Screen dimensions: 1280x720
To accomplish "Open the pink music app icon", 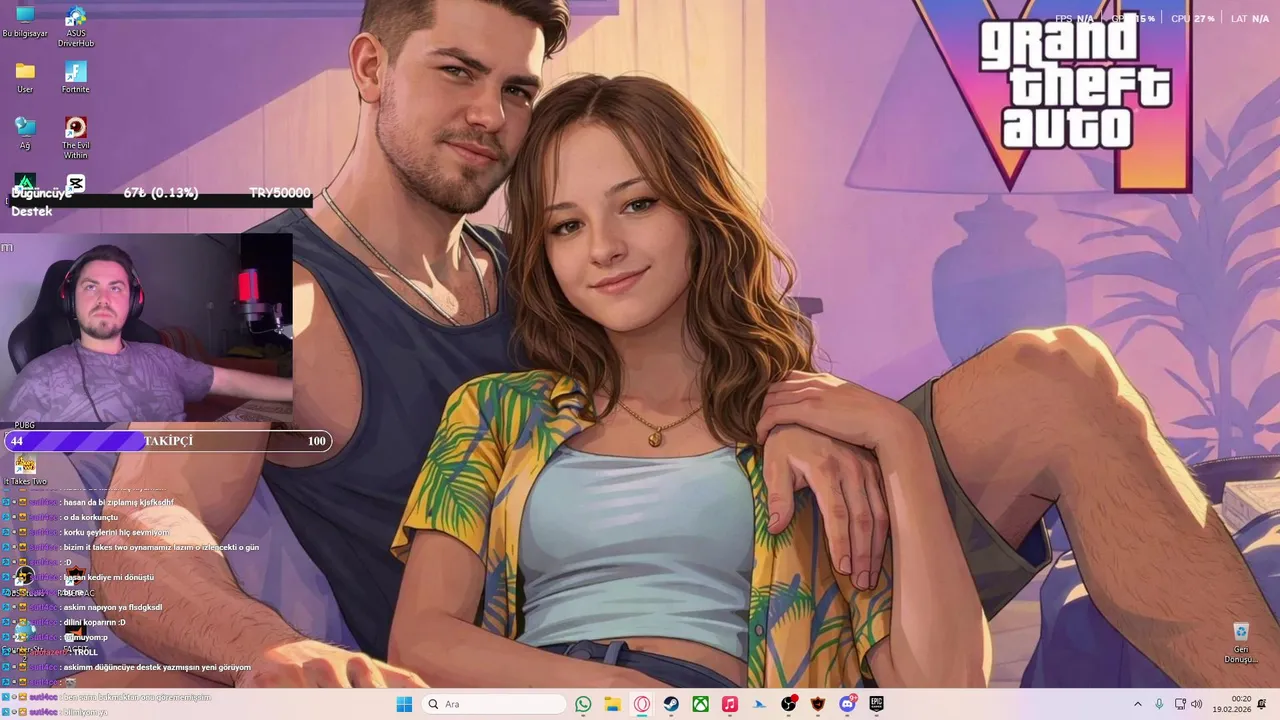I will tap(730, 704).
